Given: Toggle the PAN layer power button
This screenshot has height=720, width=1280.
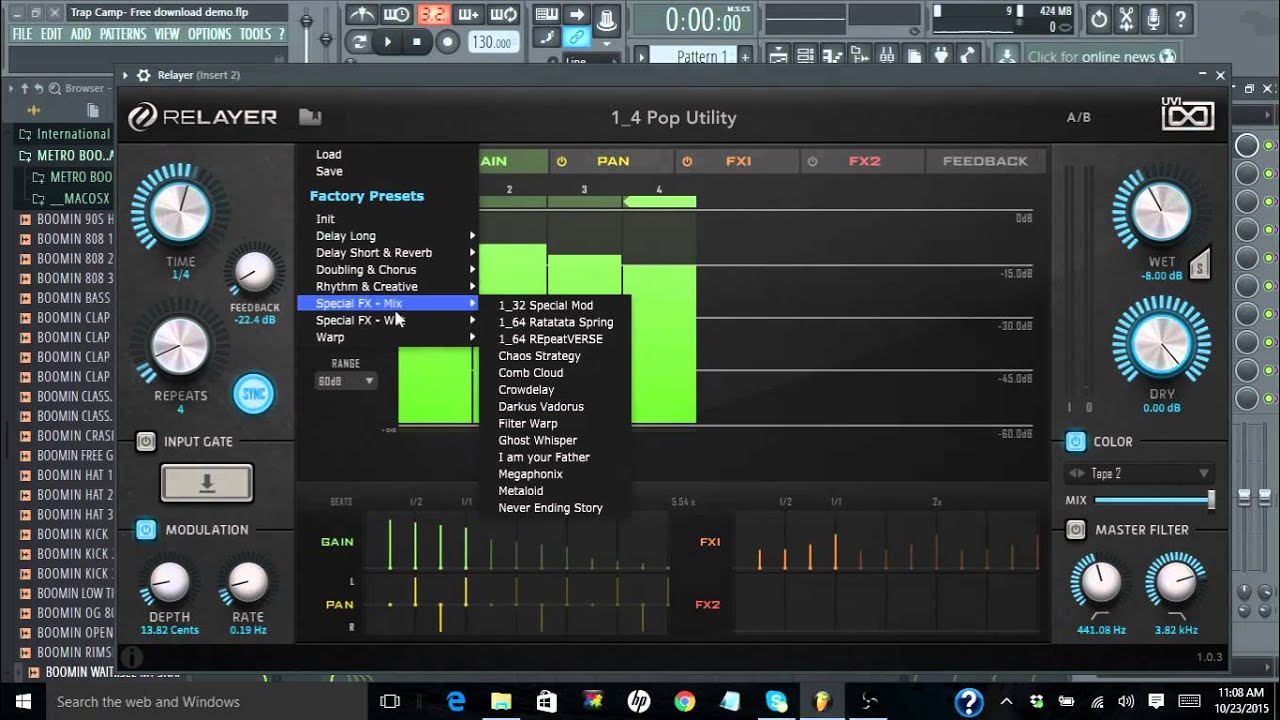Looking at the screenshot, I should pyautogui.click(x=562, y=161).
